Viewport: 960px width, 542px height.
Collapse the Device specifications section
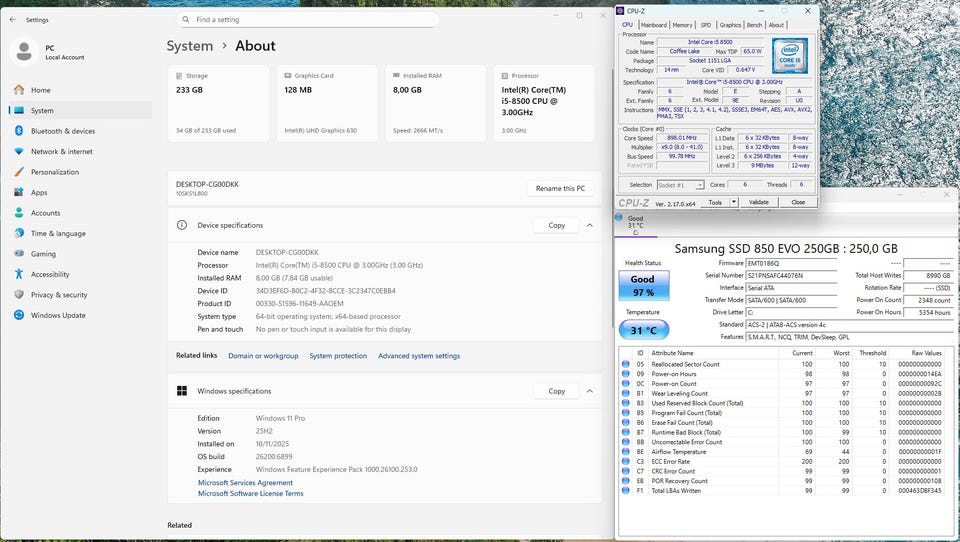coord(590,225)
